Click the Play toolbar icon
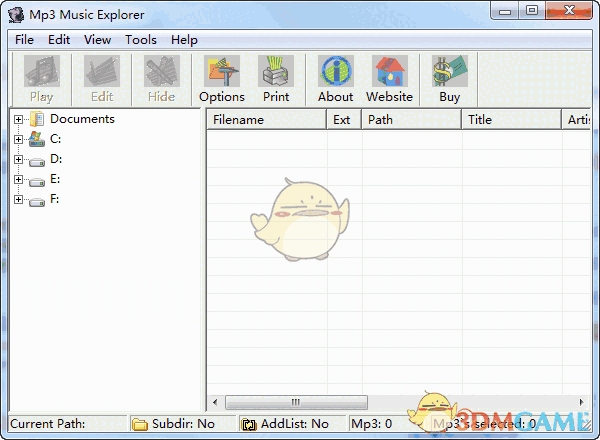Screen dimensions: 600x440 (x=42, y=71)
